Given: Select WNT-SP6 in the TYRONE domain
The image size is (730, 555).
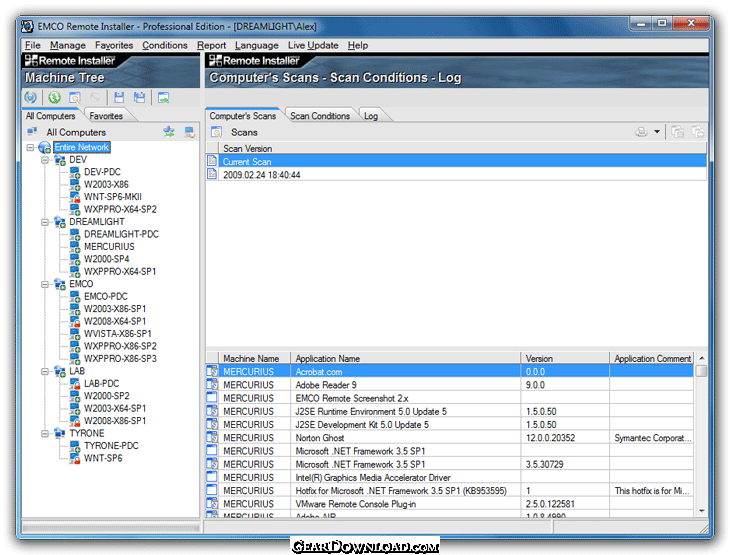Looking at the screenshot, I should click(x=103, y=458).
